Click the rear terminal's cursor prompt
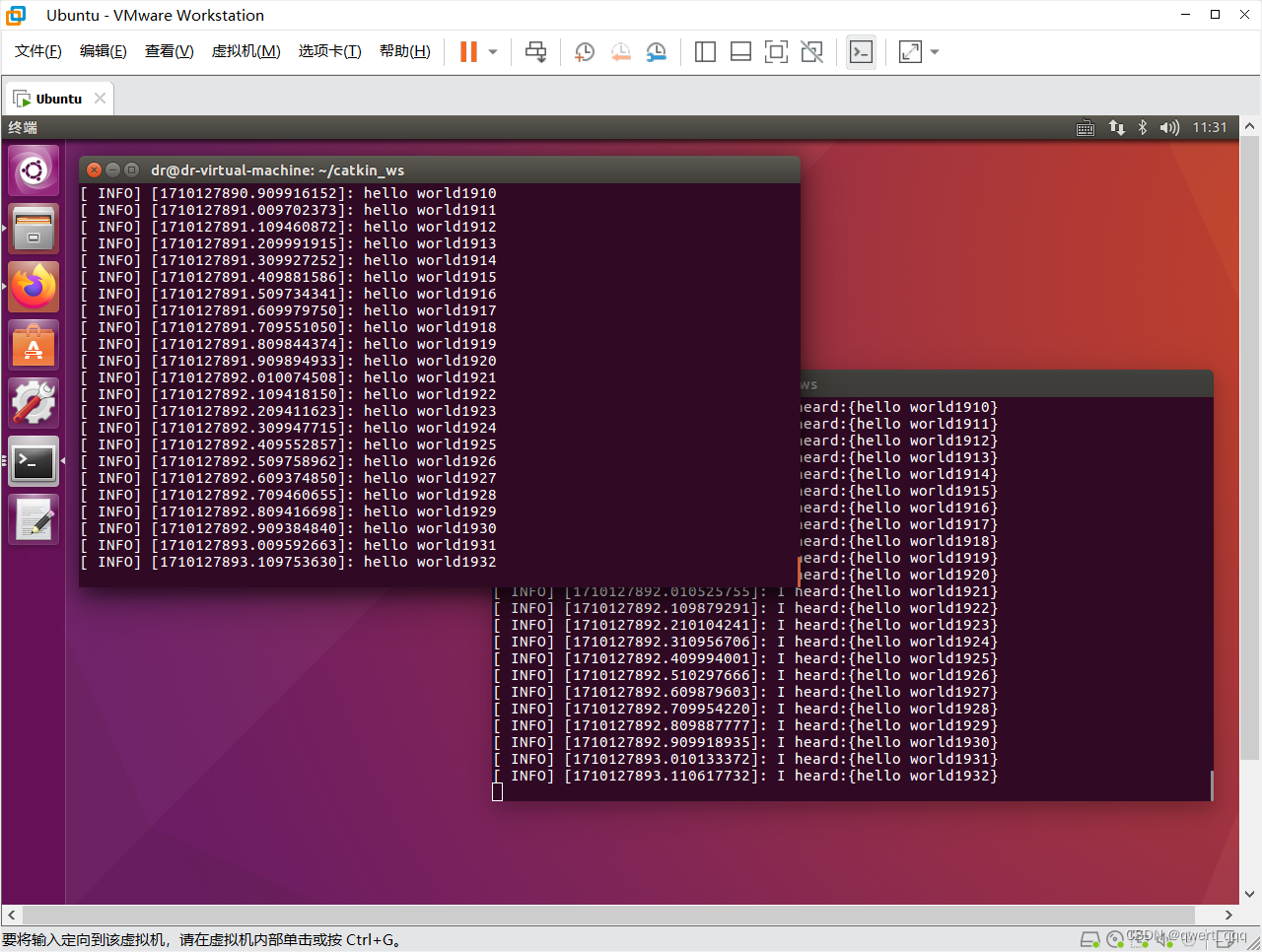1262x952 pixels. tap(498, 792)
